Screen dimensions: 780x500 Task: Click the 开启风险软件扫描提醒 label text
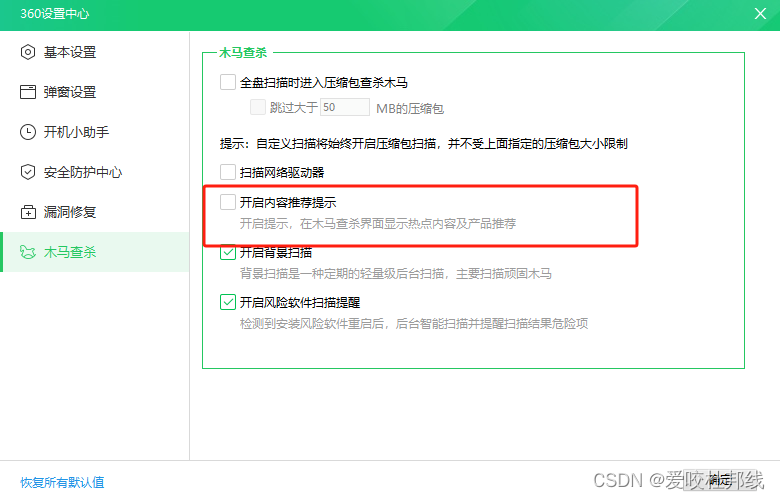(x=300, y=302)
